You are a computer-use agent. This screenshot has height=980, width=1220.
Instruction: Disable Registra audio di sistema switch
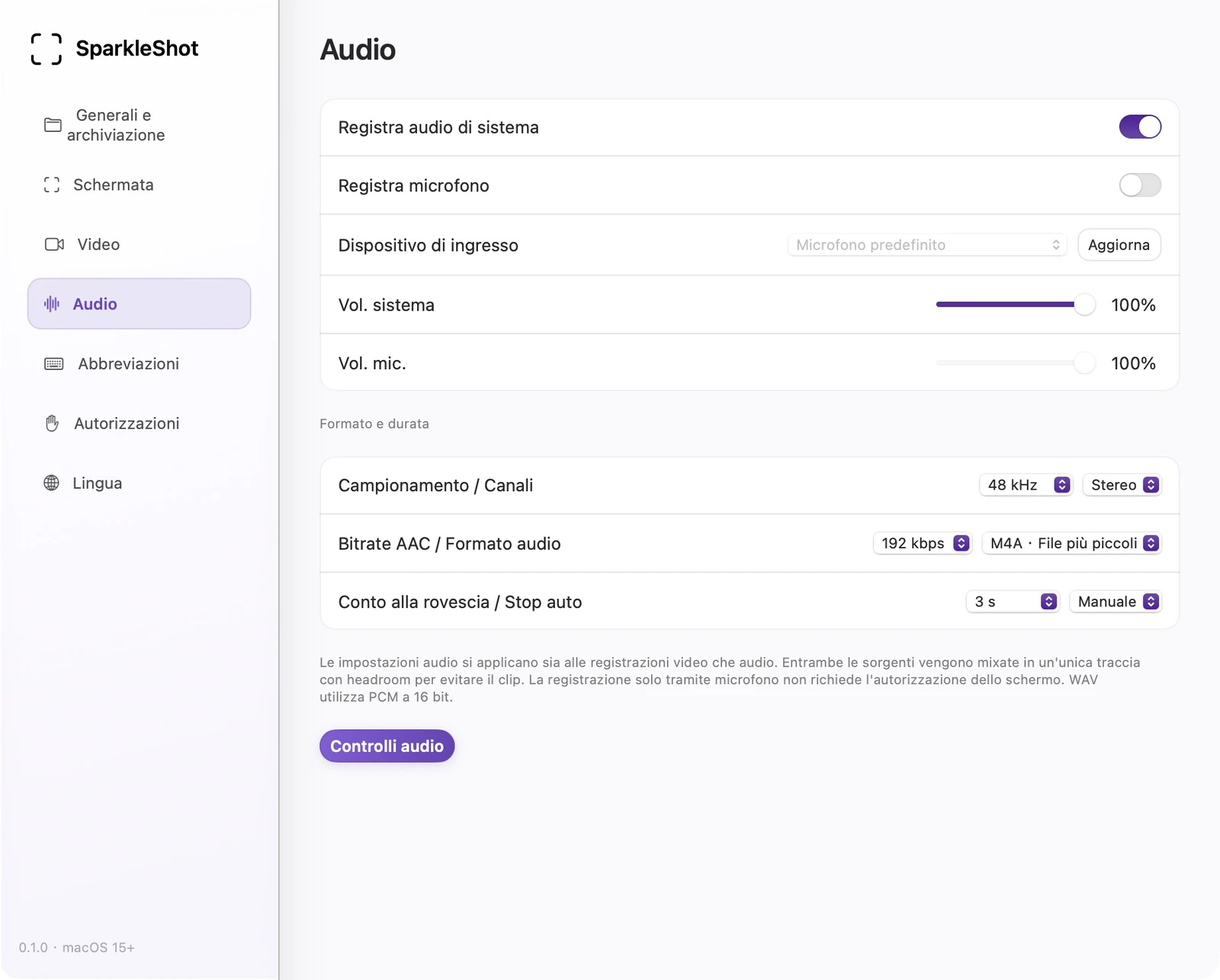[1140, 127]
